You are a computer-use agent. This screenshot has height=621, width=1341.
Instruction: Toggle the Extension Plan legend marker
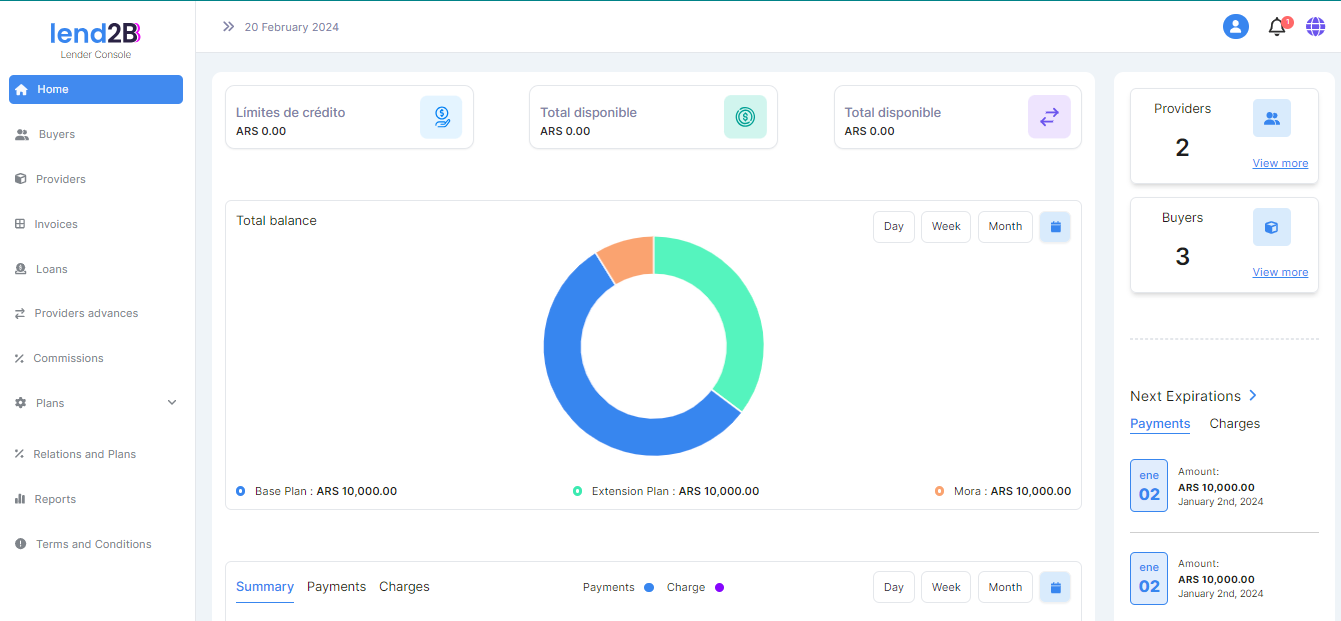577,491
